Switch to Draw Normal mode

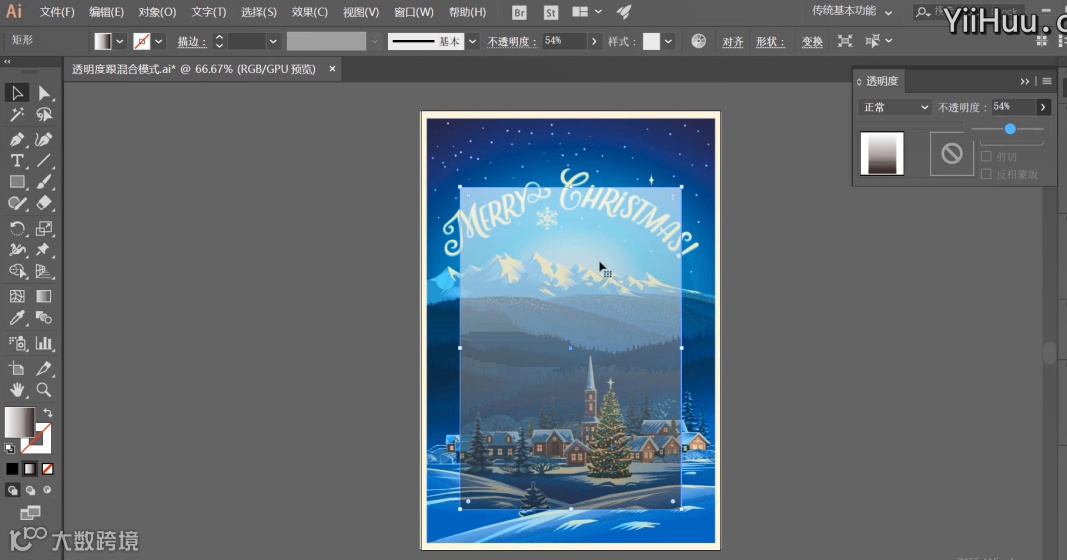[12, 490]
